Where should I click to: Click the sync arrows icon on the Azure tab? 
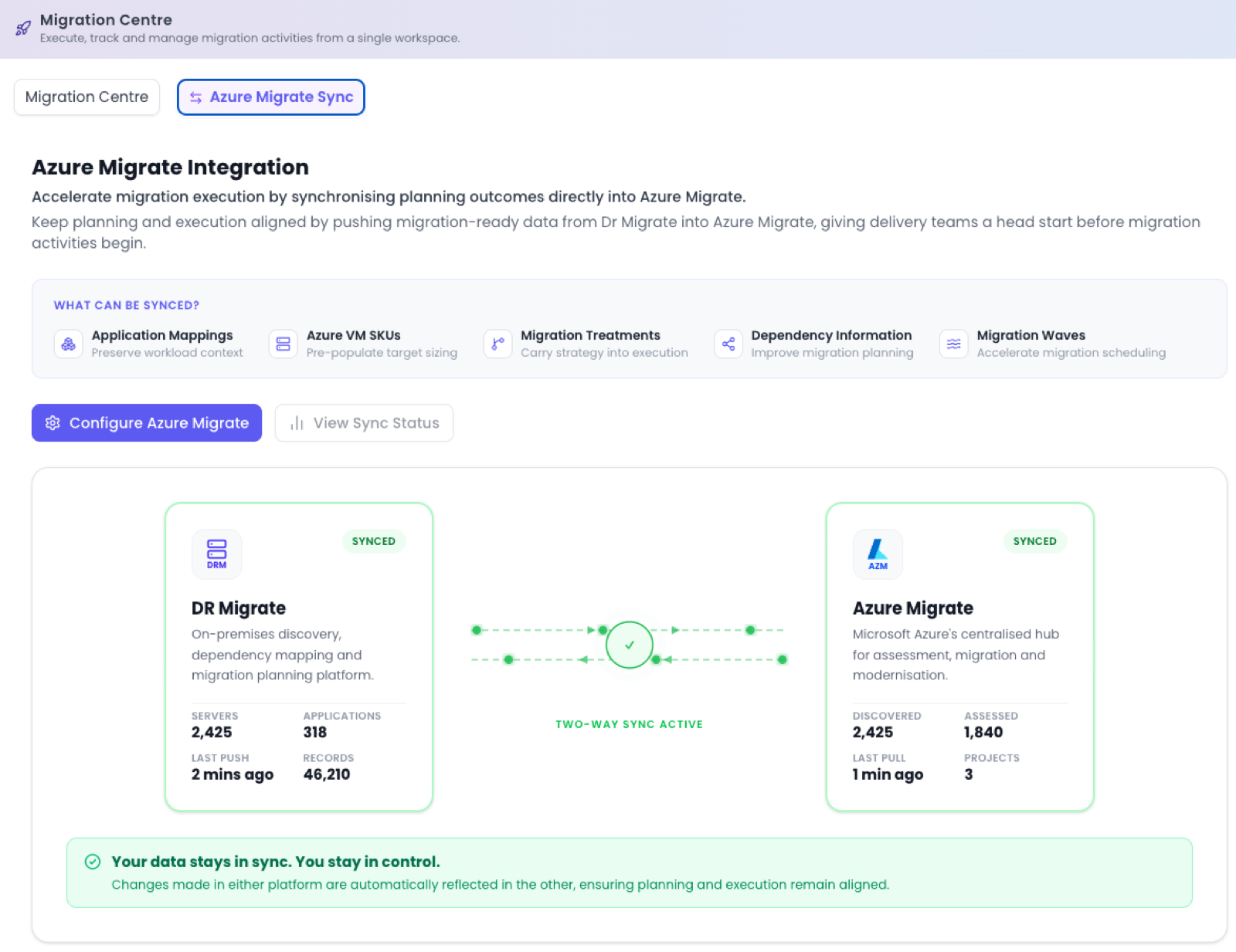pyautogui.click(x=196, y=97)
